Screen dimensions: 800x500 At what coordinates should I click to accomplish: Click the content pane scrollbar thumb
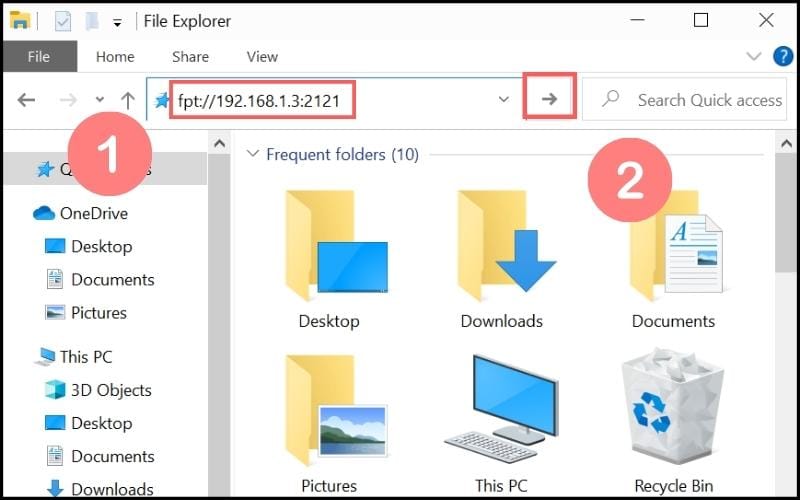(x=786, y=213)
